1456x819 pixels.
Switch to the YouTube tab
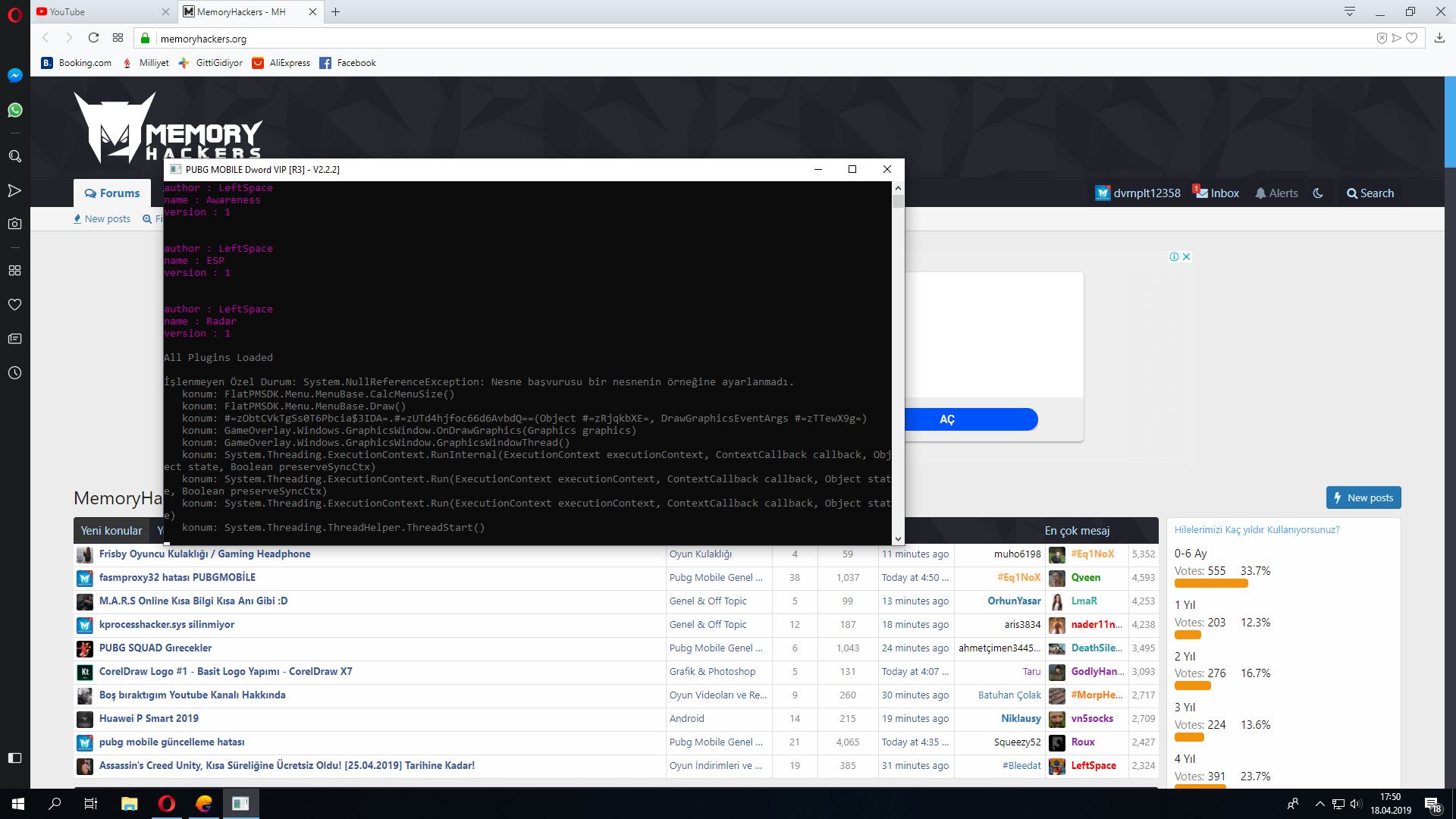click(103, 12)
